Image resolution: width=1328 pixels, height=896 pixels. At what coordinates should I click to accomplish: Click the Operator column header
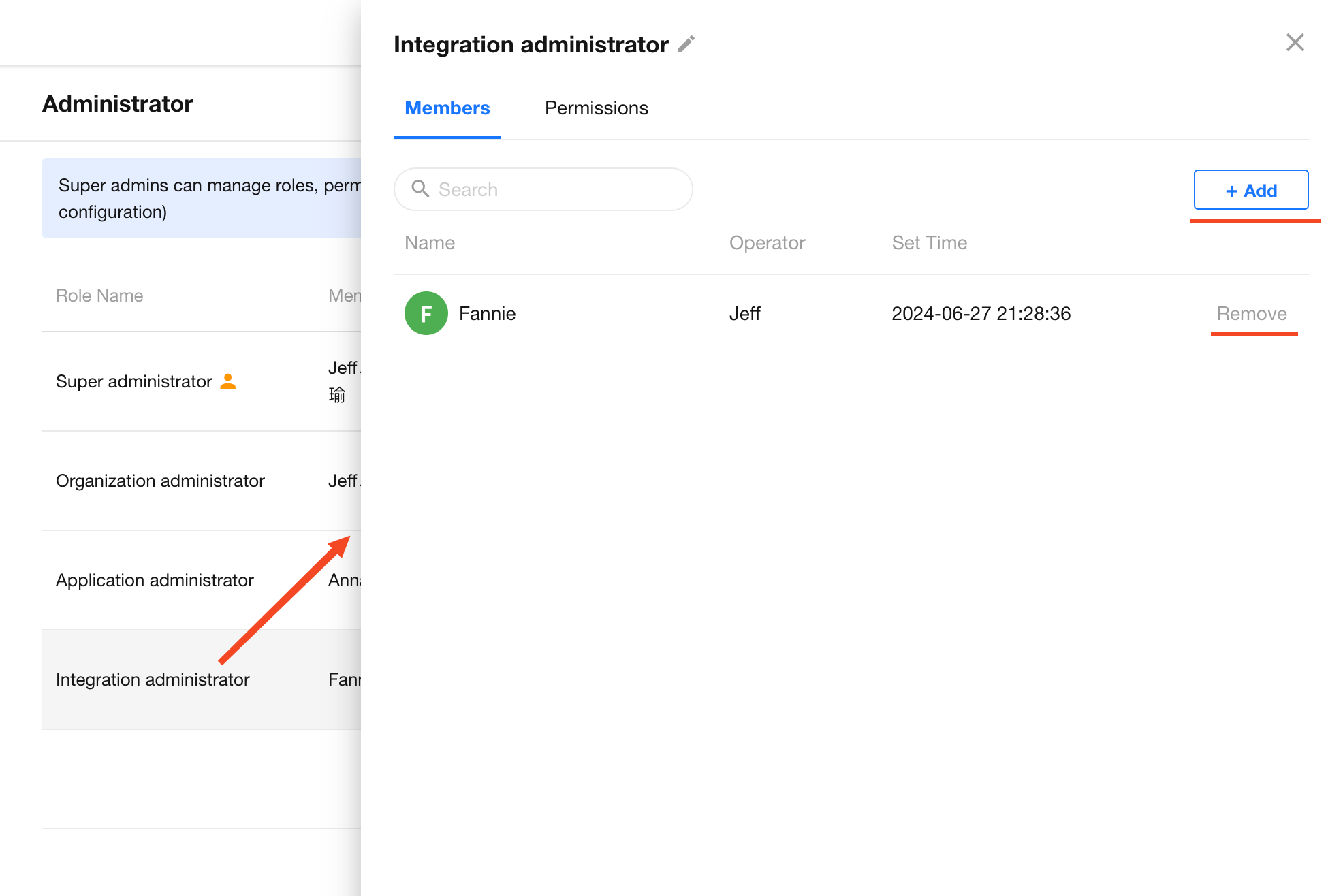click(767, 243)
